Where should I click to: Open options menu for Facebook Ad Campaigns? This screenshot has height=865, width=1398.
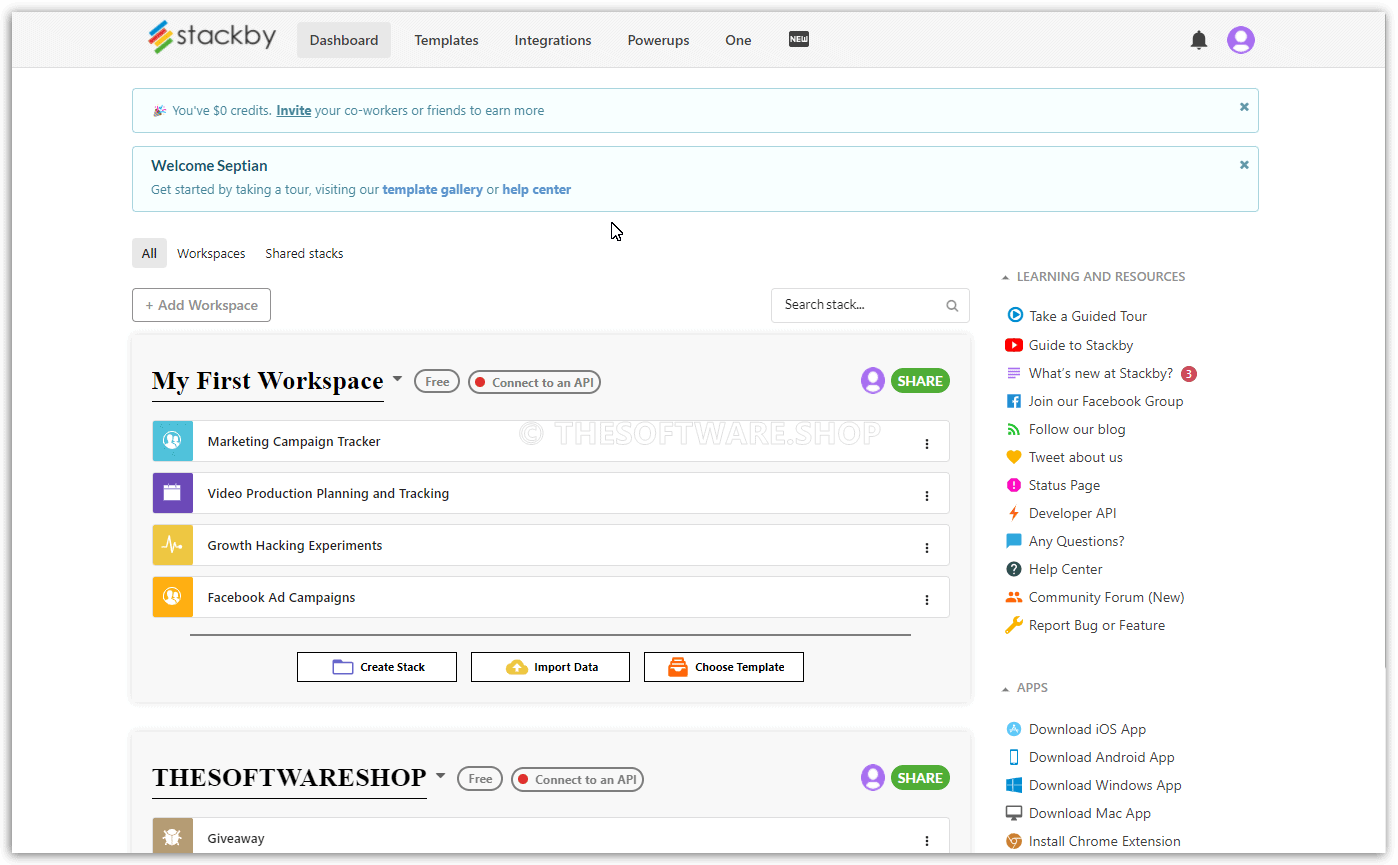coord(927,600)
